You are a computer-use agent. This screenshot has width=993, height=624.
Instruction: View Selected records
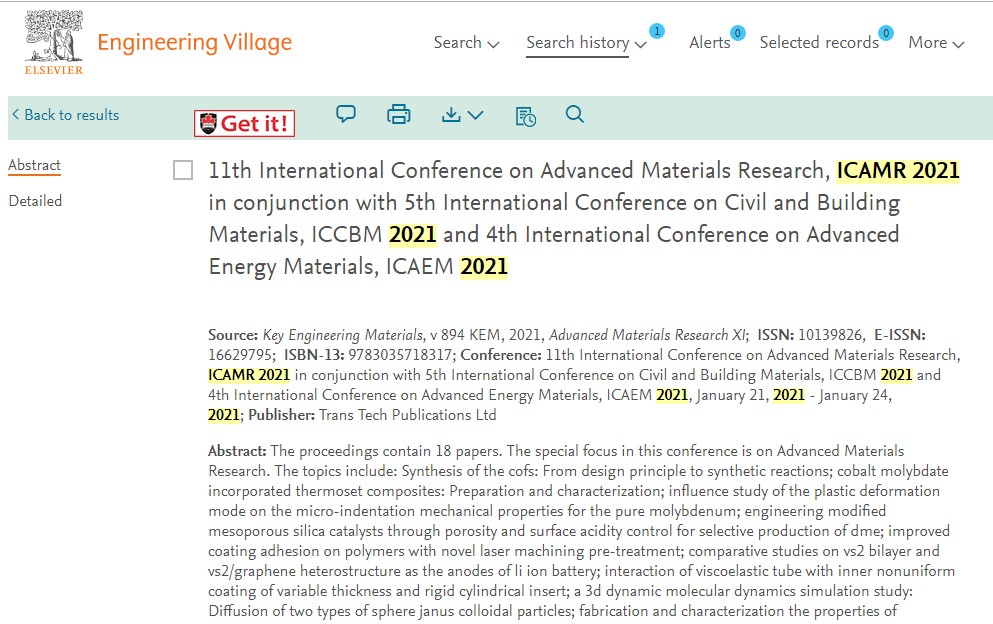tap(818, 43)
